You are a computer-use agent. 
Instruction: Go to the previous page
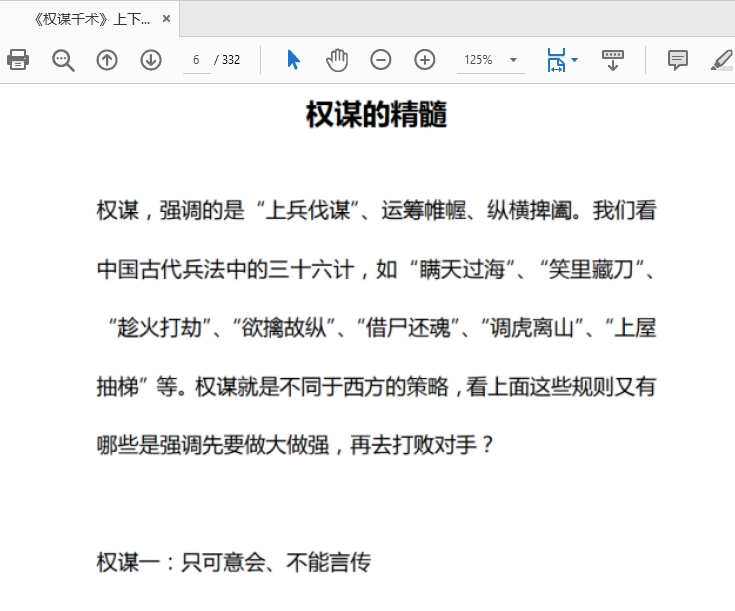tap(107, 60)
